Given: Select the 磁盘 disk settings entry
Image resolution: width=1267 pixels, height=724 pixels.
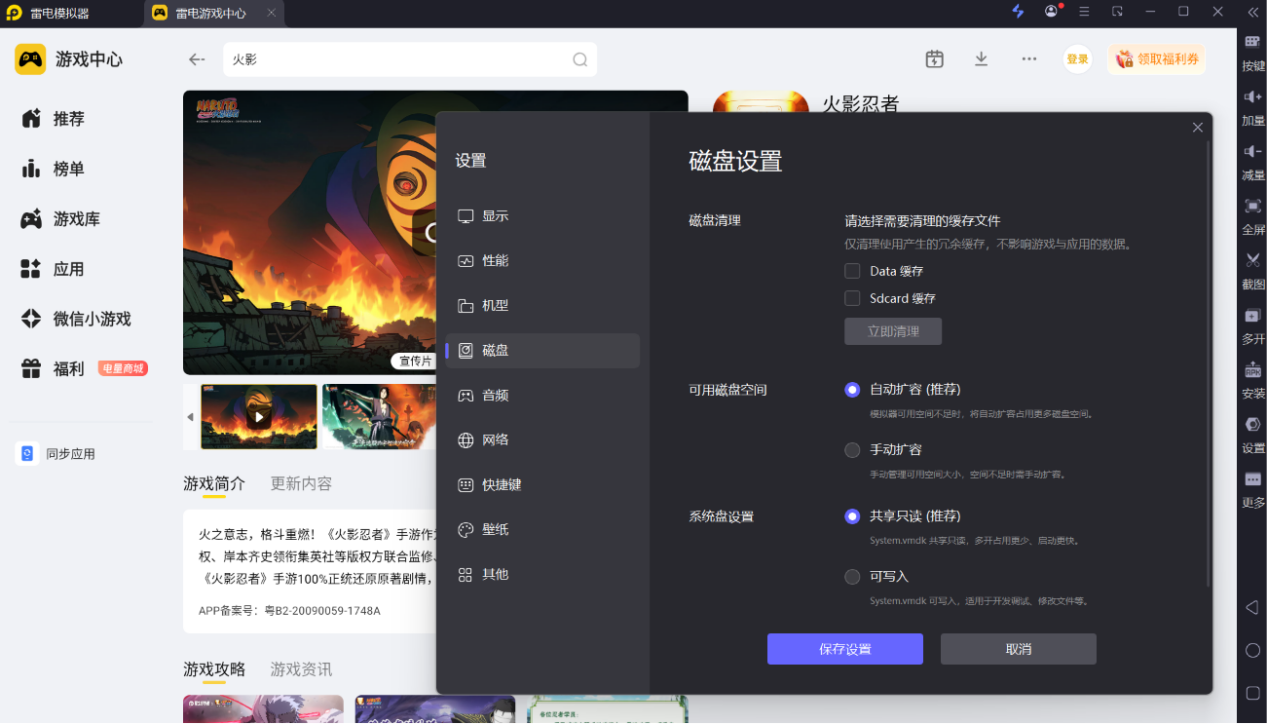Looking at the screenshot, I should pos(542,351).
